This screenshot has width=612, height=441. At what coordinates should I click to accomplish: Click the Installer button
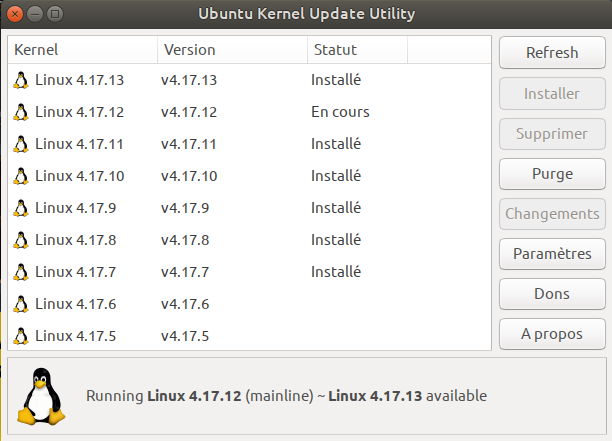552,94
